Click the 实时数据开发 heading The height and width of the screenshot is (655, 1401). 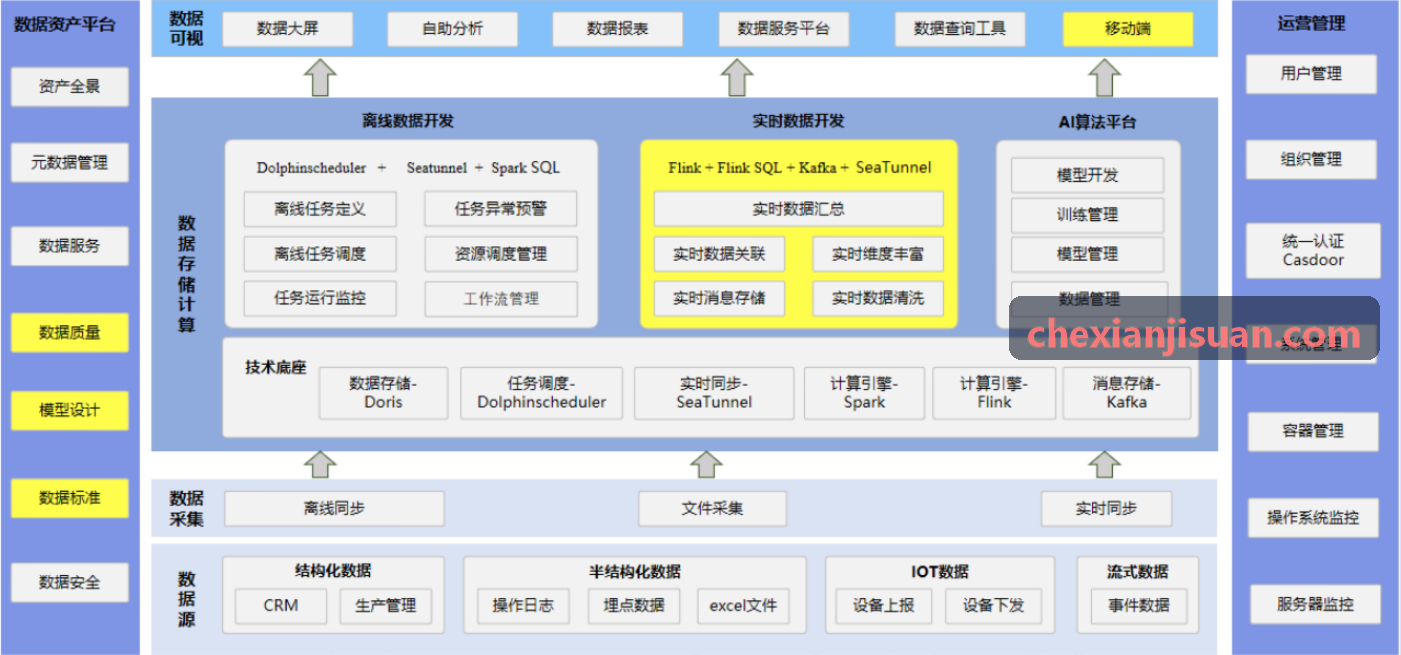[x=798, y=121]
